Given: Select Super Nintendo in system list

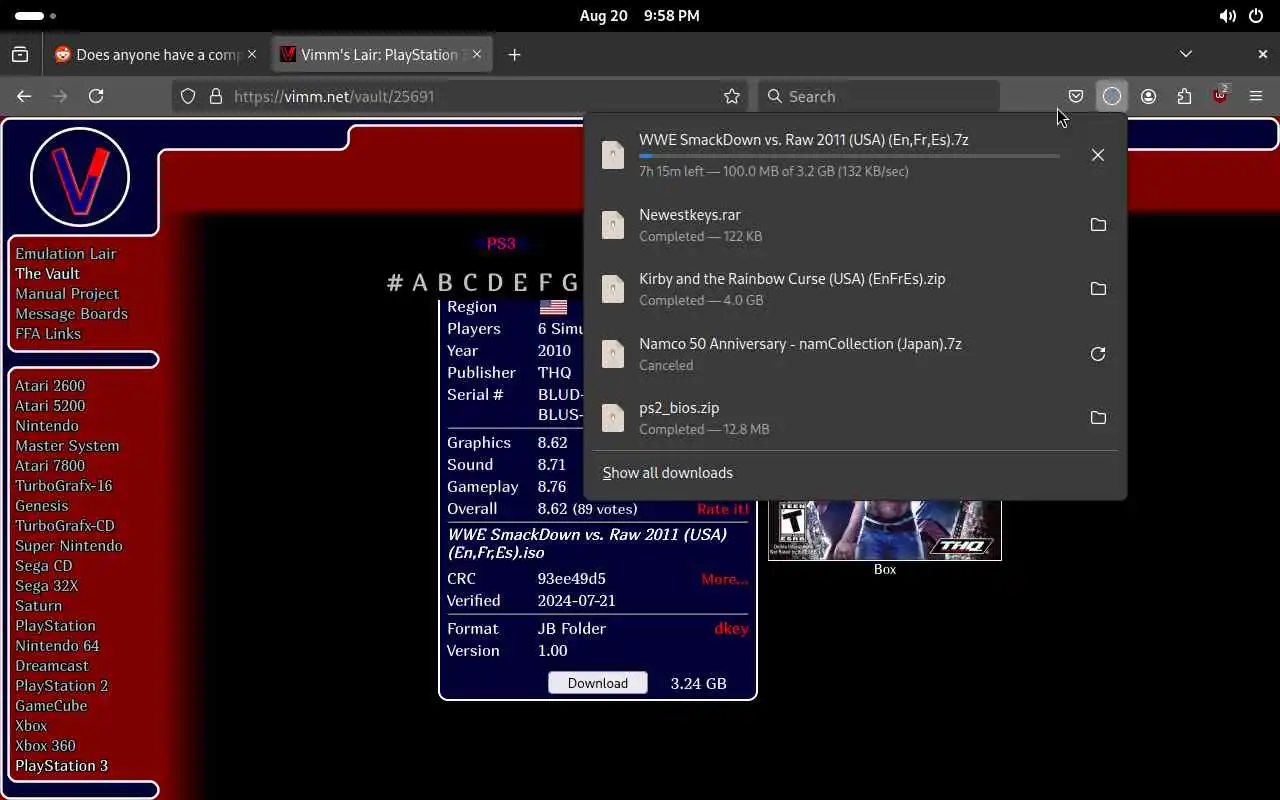Looking at the screenshot, I should tap(69, 546).
